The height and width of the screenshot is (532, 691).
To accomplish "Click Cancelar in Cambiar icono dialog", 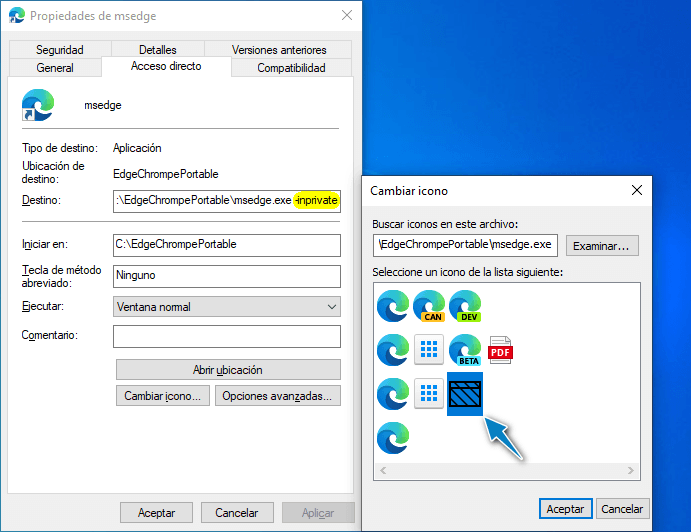I will tap(622, 509).
